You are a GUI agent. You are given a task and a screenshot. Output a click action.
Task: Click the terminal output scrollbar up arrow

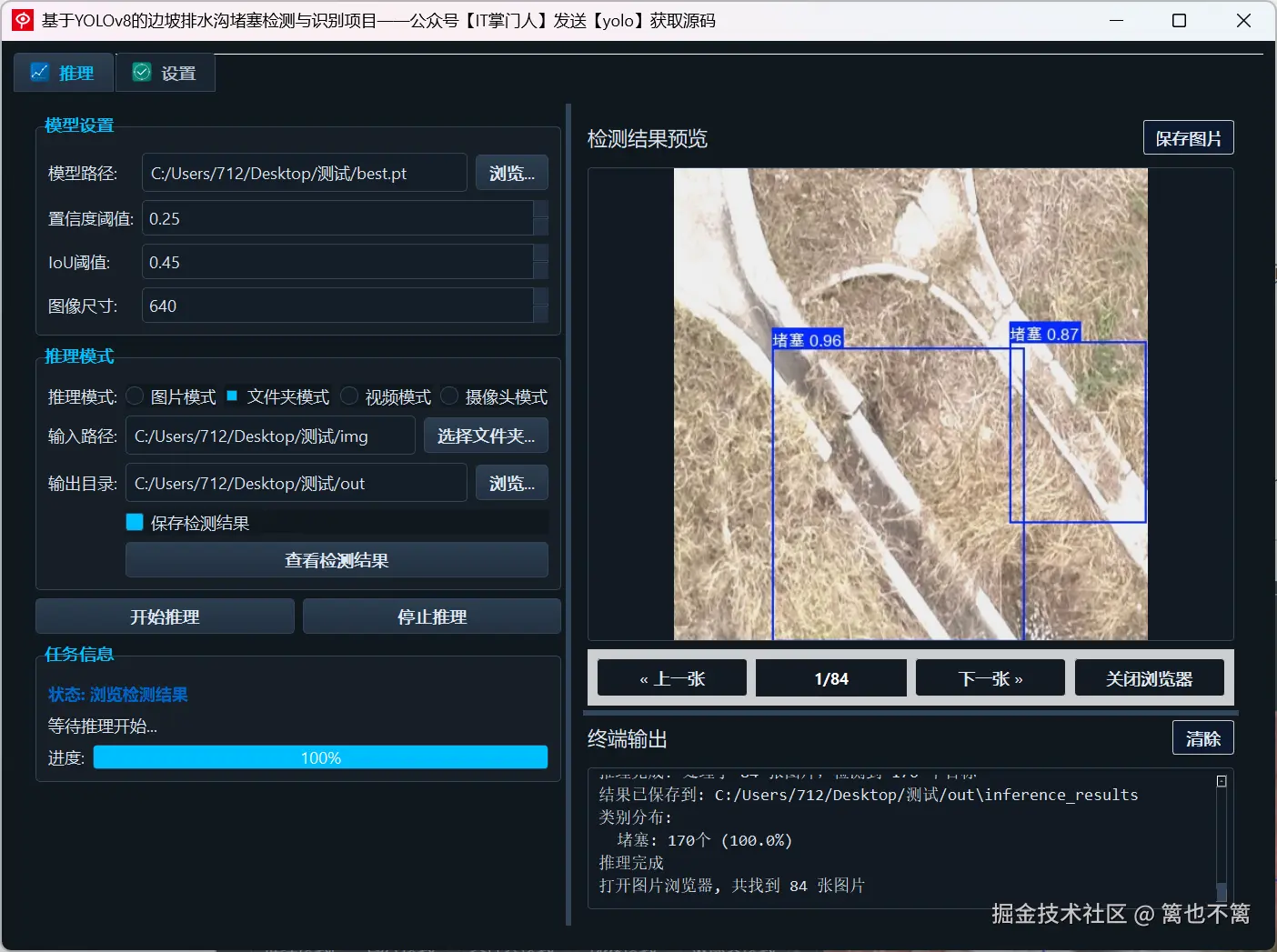point(1220,779)
